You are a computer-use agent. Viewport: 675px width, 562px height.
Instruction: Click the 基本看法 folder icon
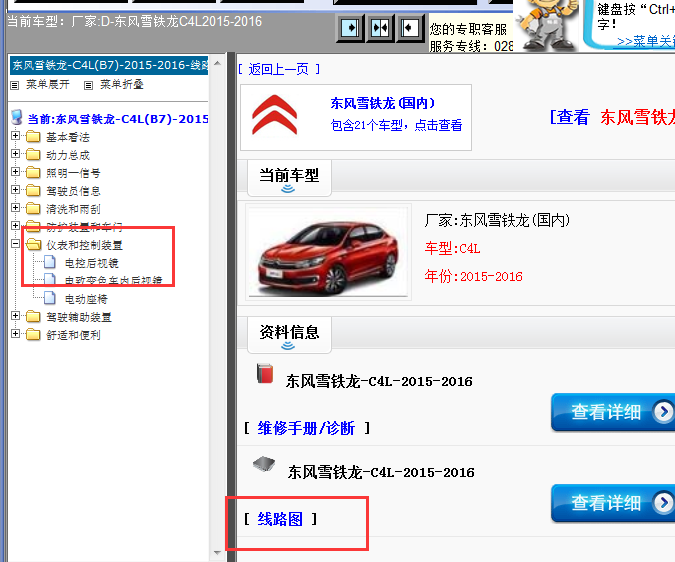click(33, 137)
